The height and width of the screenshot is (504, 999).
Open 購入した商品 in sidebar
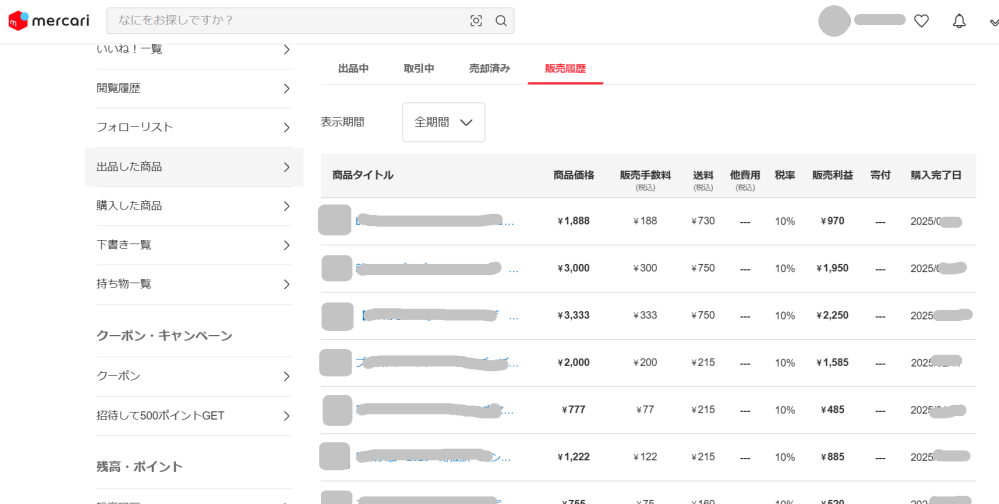(194, 206)
